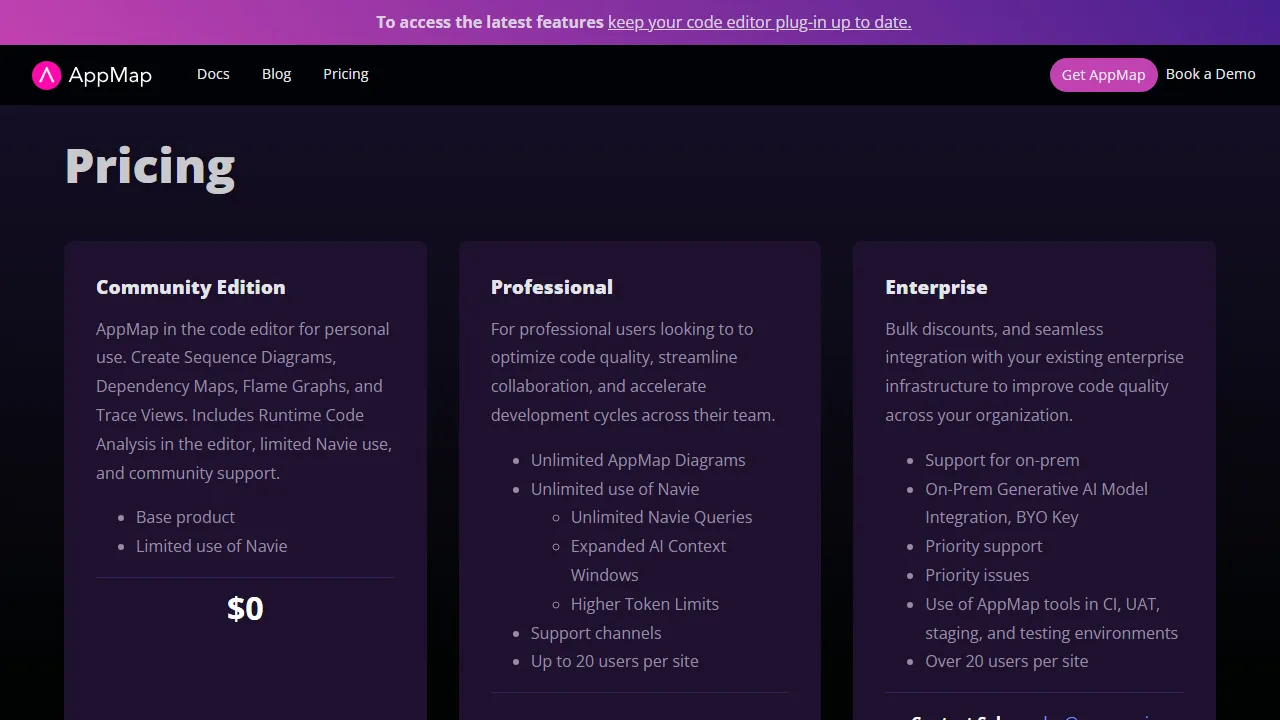The width and height of the screenshot is (1280, 720).
Task: Click the Get AppMap button
Action: click(1103, 75)
